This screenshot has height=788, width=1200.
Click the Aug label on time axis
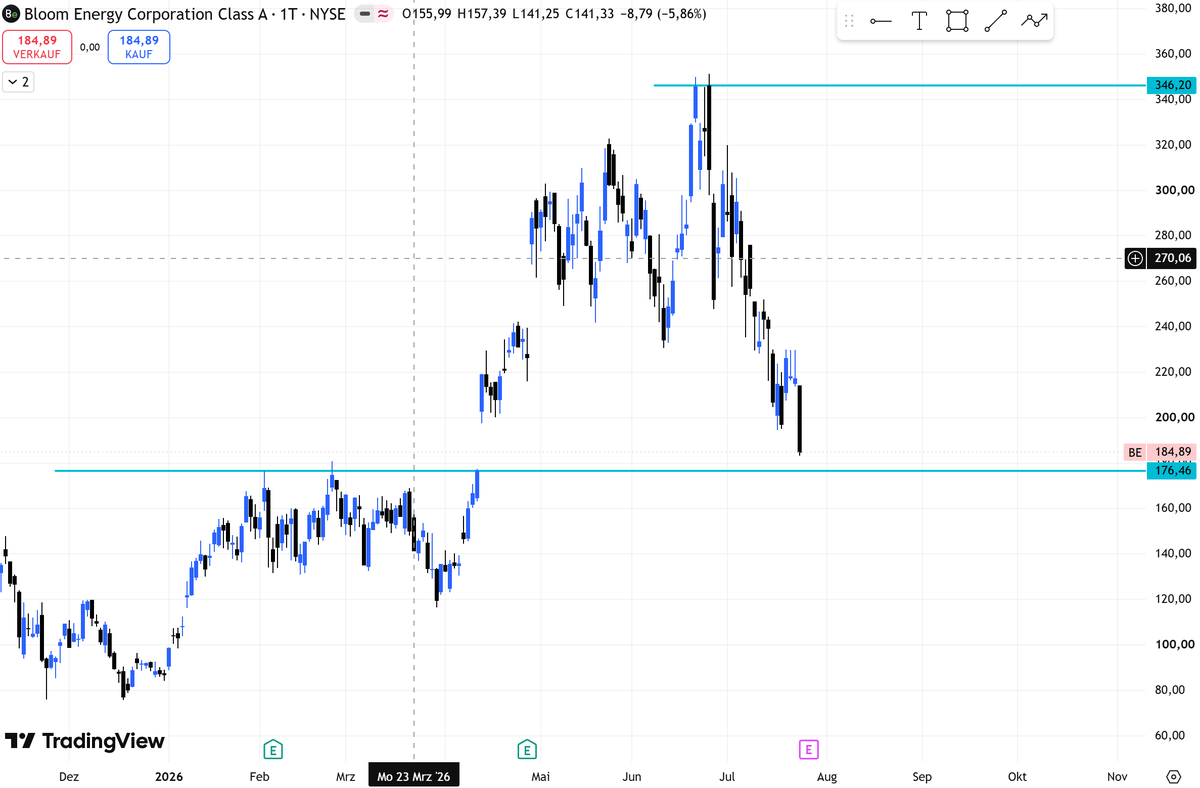pyautogui.click(x=827, y=776)
